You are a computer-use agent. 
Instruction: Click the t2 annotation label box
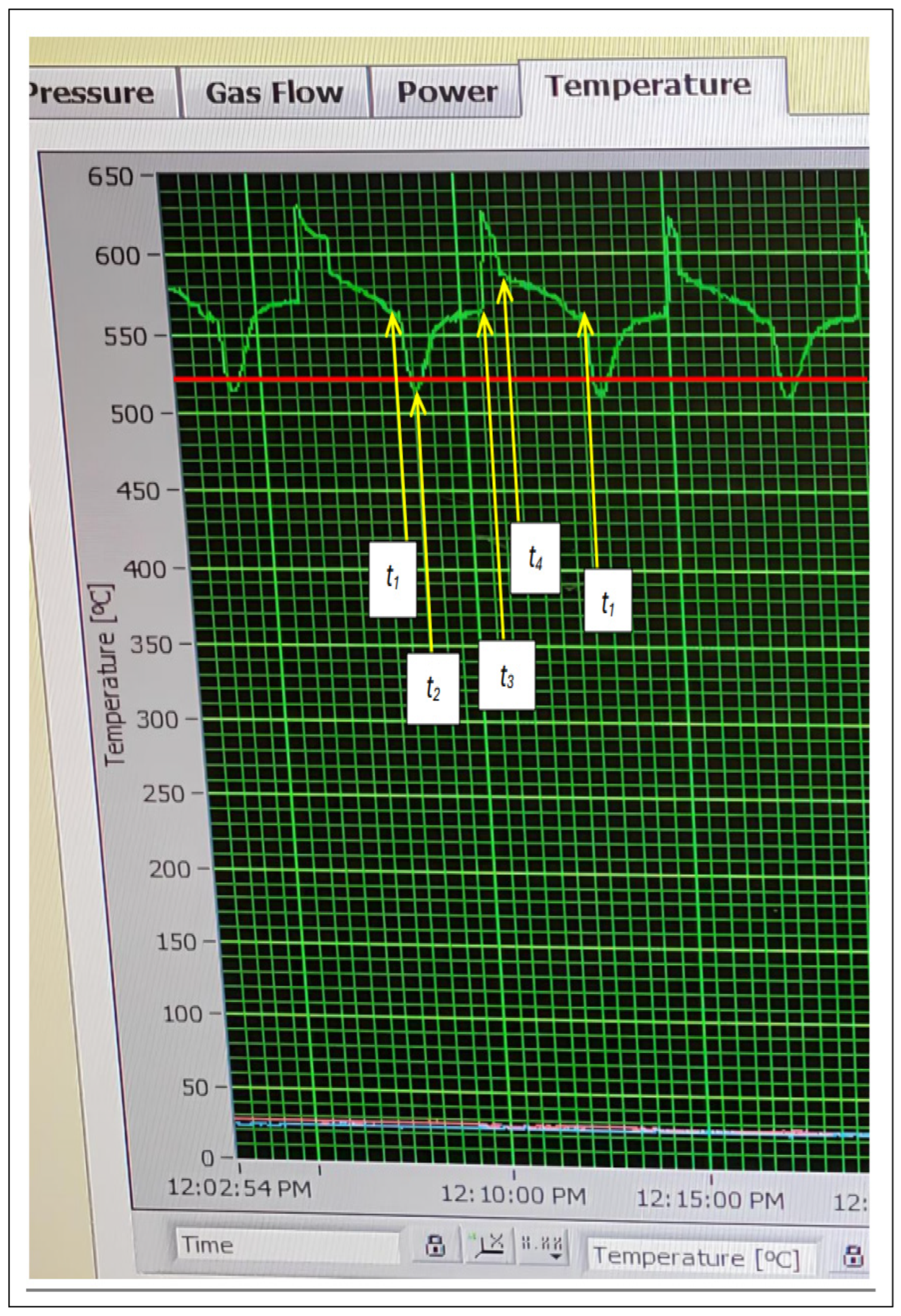click(433, 688)
